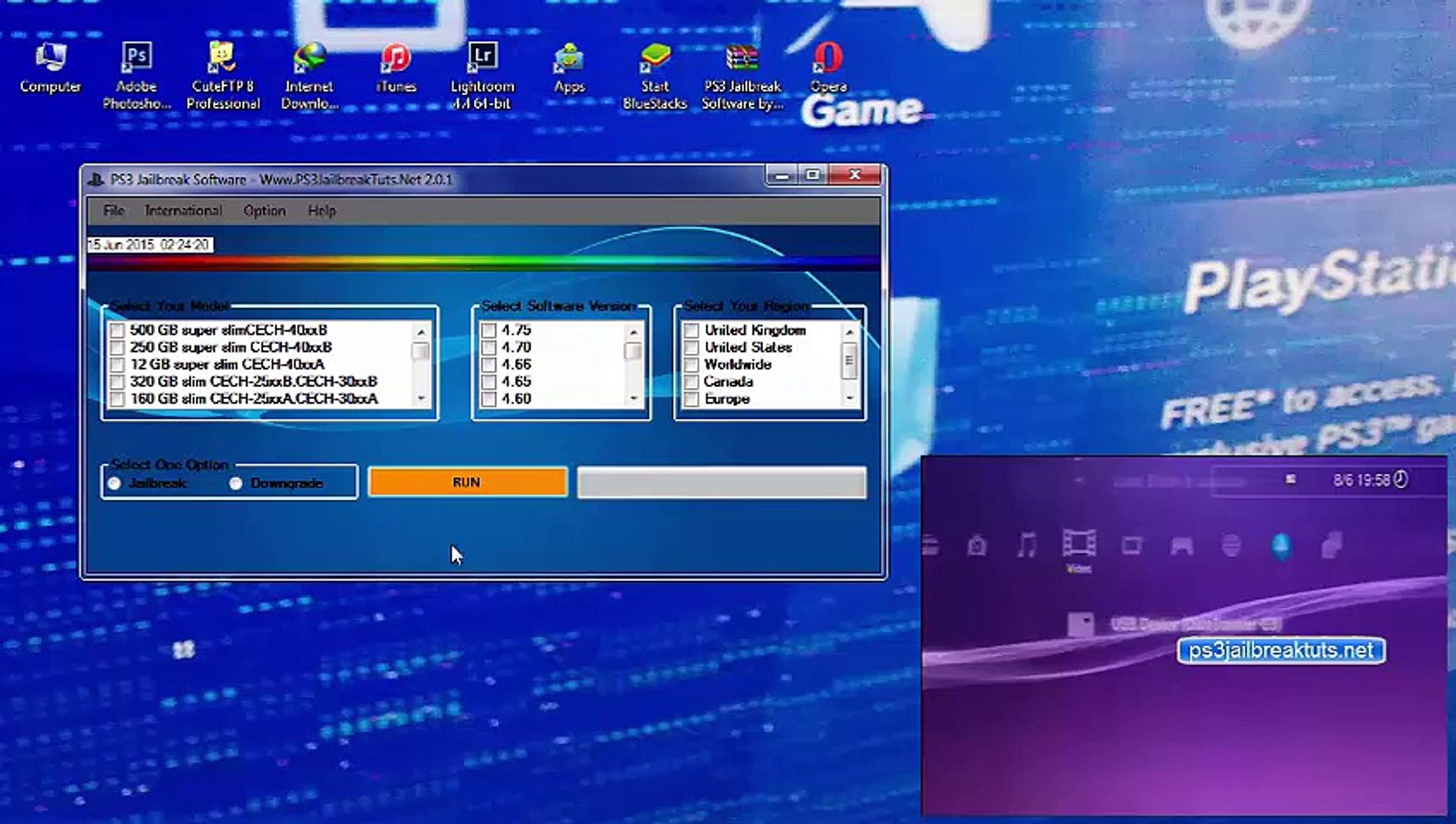Click the software version scrollbar thumb
1456x824 pixels.
[x=633, y=351]
